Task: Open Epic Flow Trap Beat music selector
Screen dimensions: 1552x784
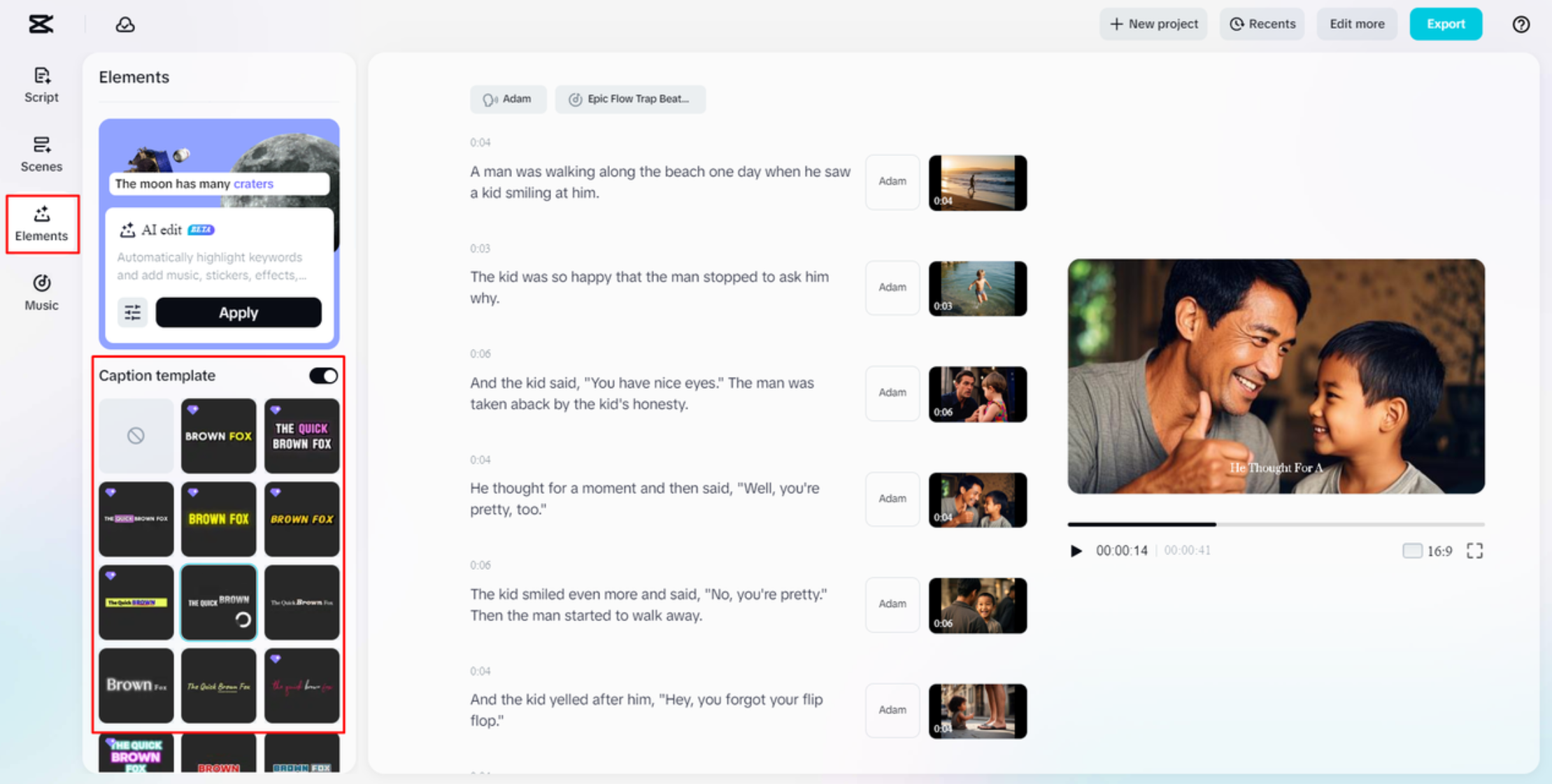Action: click(x=630, y=99)
